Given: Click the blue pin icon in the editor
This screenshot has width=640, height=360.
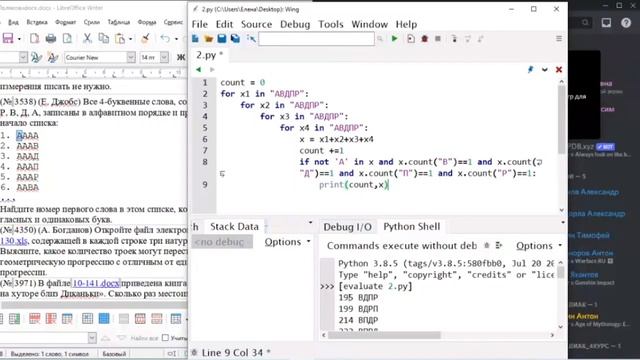Looking at the screenshot, I should point(531,69).
